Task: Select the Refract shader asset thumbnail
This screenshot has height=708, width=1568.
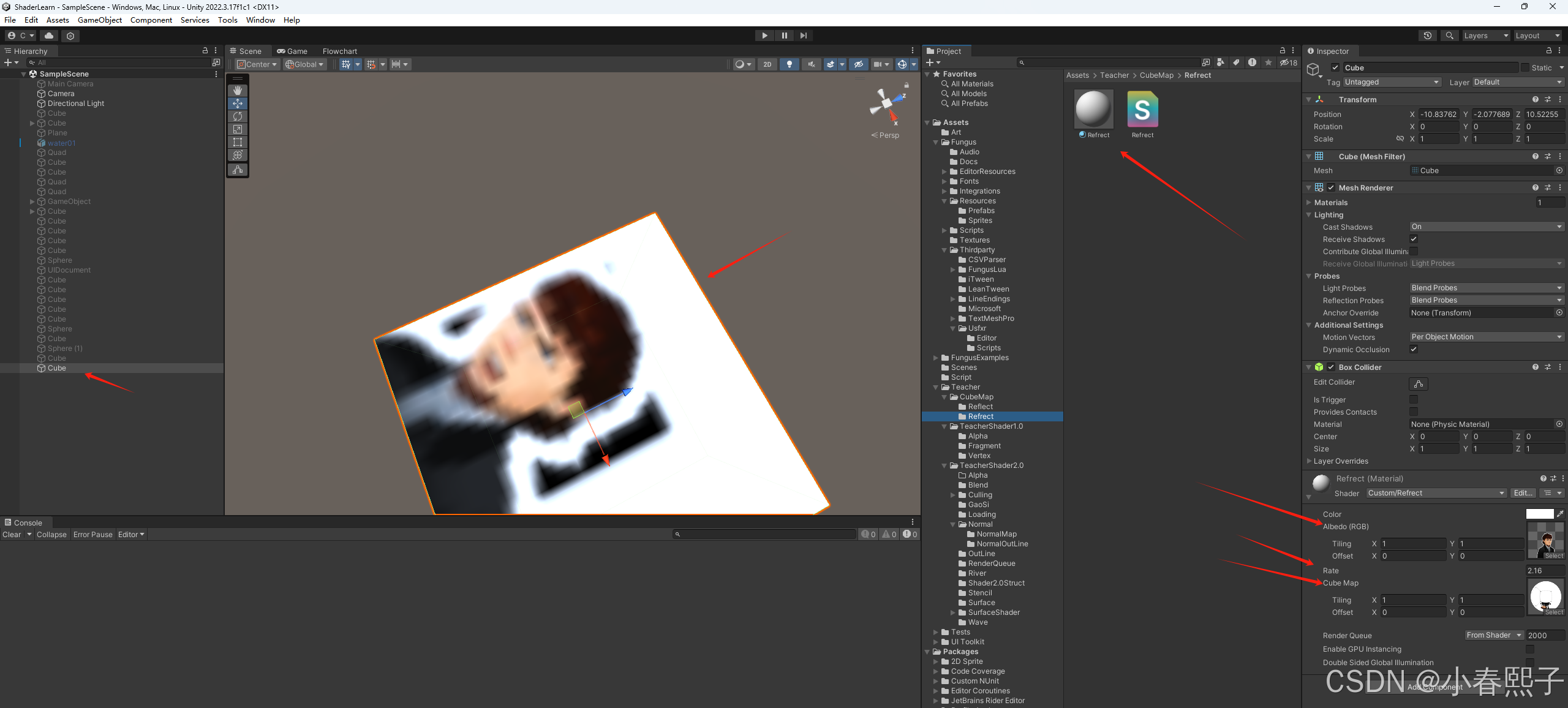Action: 1142,110
